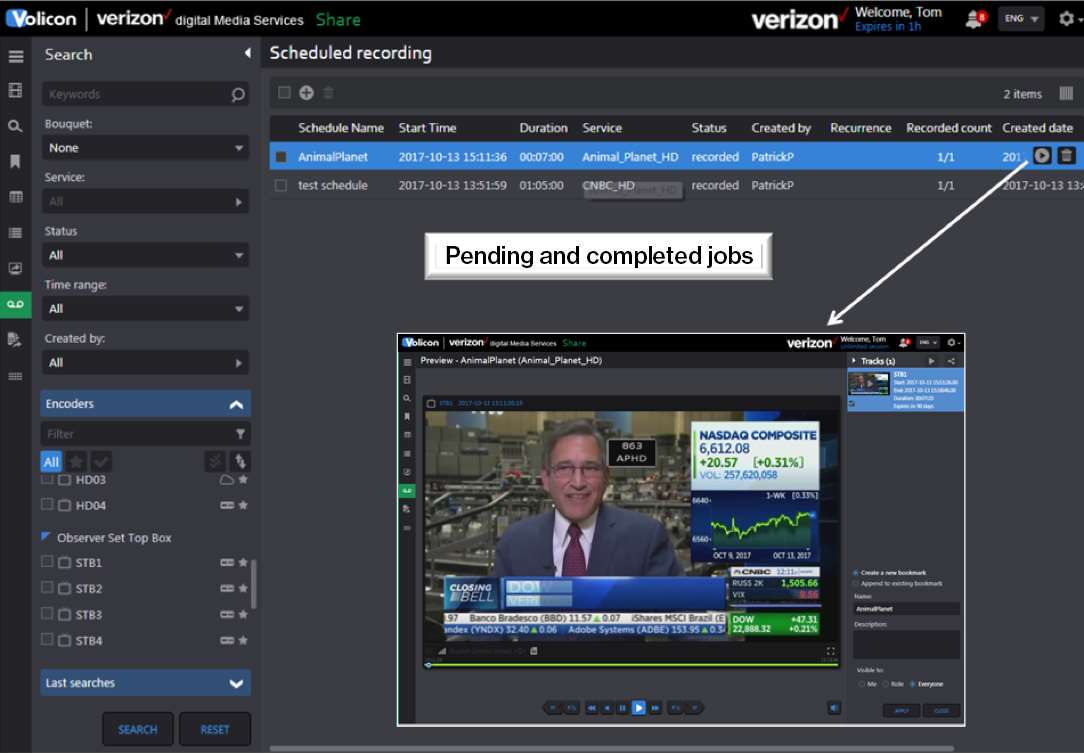The height and width of the screenshot is (754, 1084).
Task: Sort by the Schedule Name column header
Action: coord(341,128)
